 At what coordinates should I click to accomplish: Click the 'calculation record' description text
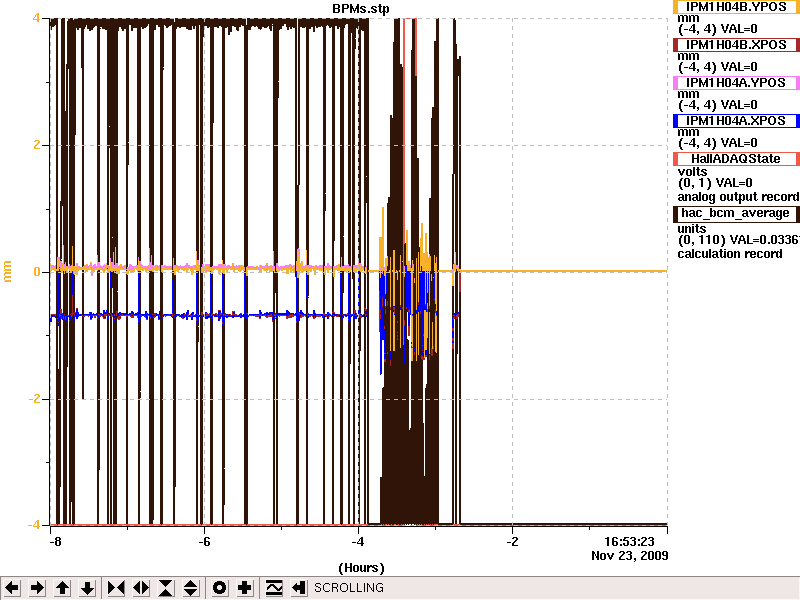coord(730,254)
